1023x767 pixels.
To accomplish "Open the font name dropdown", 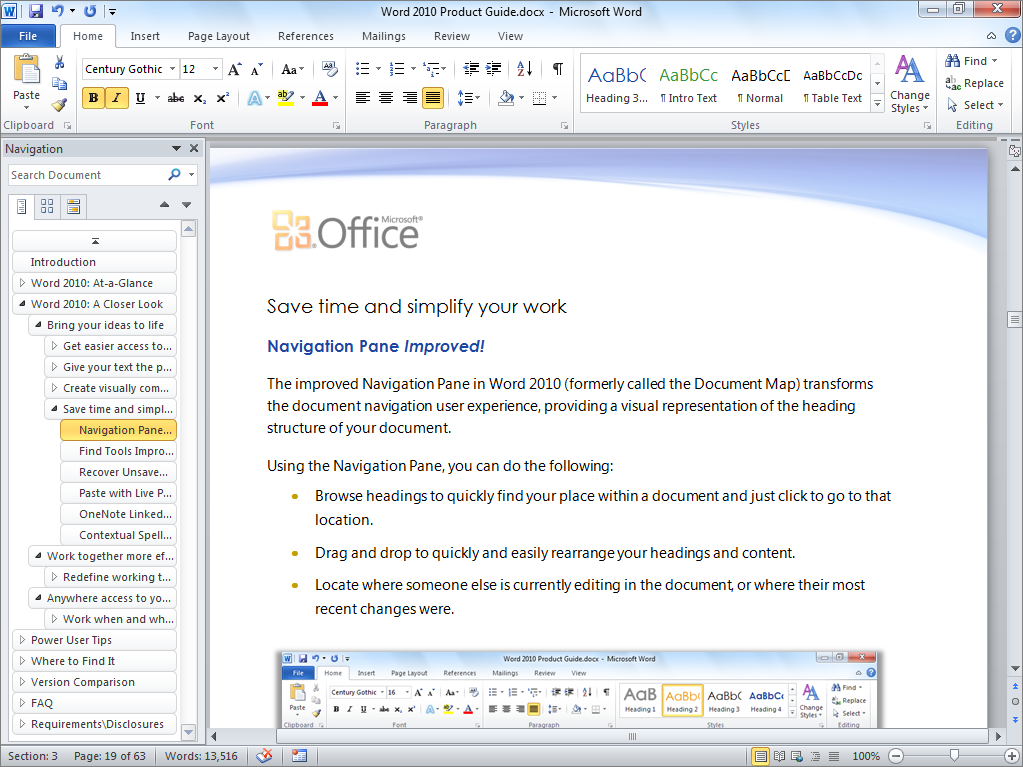I will coord(172,68).
